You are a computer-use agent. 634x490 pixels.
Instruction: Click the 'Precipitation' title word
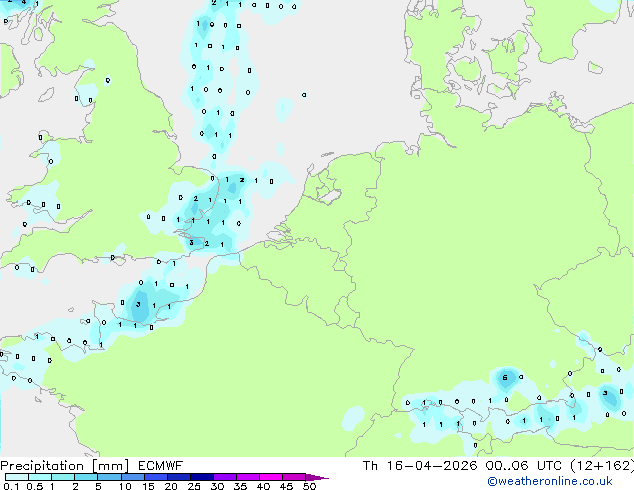pyautogui.click(x=42, y=466)
